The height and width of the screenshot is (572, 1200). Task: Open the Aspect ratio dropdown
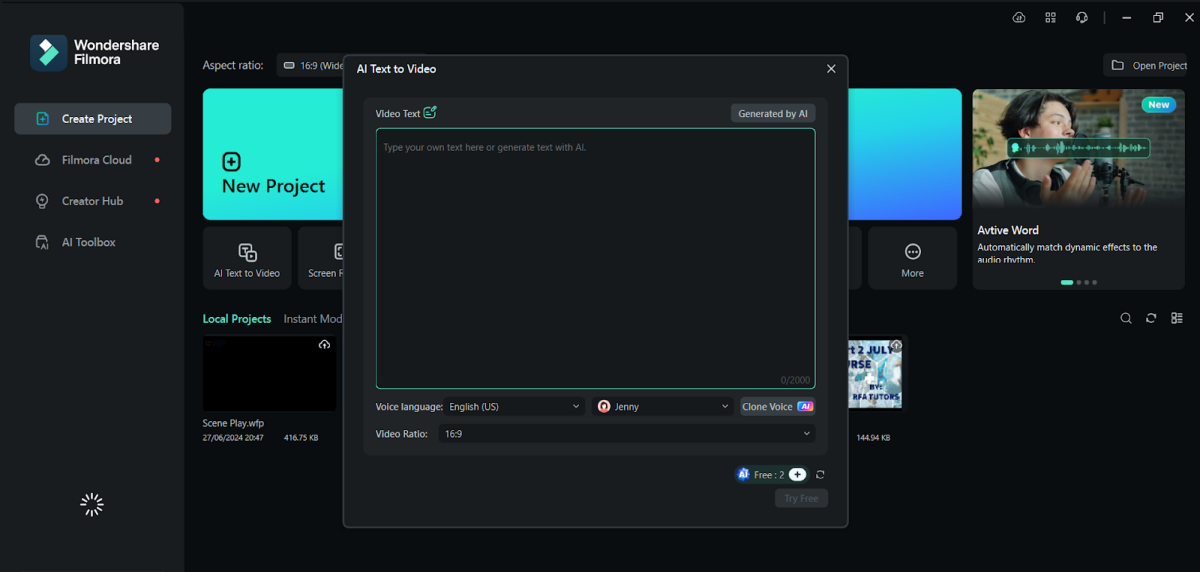[x=312, y=65]
